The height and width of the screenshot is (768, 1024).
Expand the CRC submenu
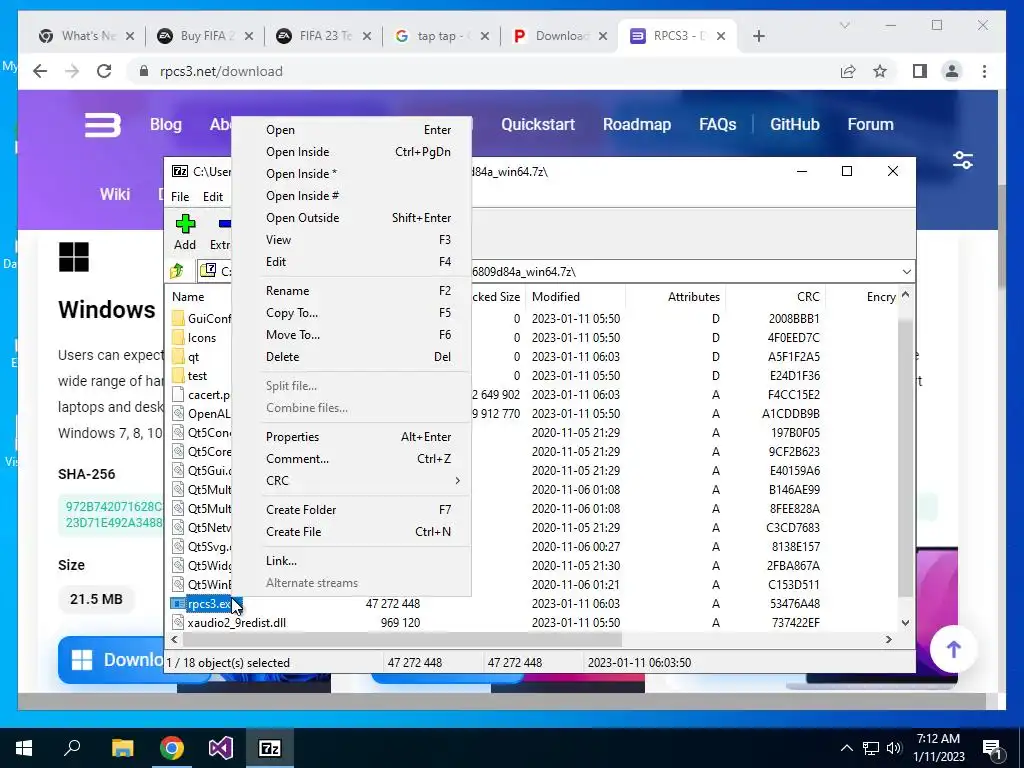[351, 481]
